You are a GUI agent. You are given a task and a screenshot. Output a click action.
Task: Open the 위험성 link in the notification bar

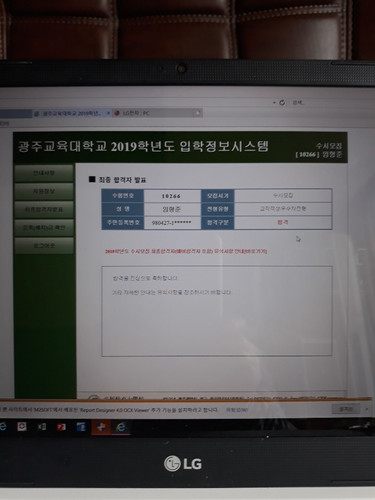pos(237,410)
